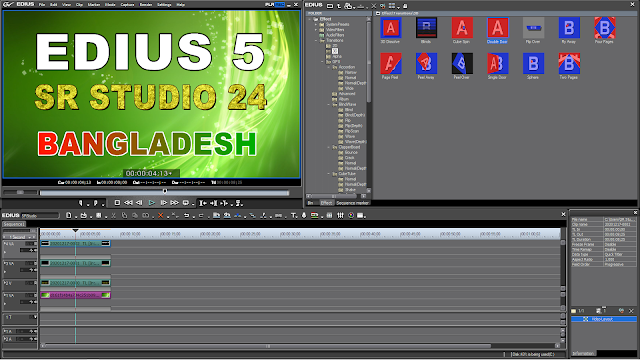Image resolution: width=640 pixels, height=360 pixels.
Task: Click the Voice Over microphone icon
Action: [x=304, y=215]
